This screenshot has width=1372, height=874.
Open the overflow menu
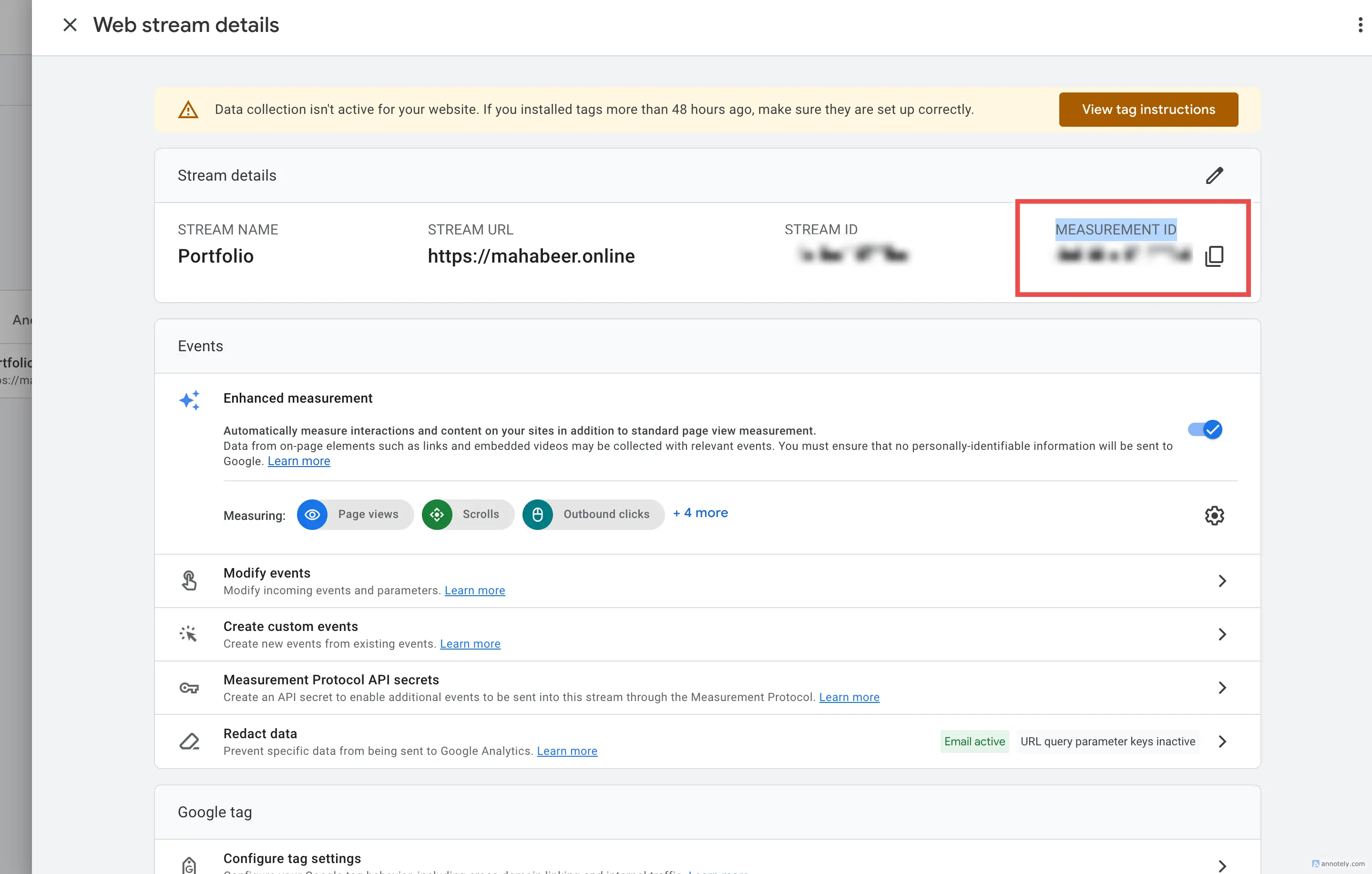coord(1360,24)
